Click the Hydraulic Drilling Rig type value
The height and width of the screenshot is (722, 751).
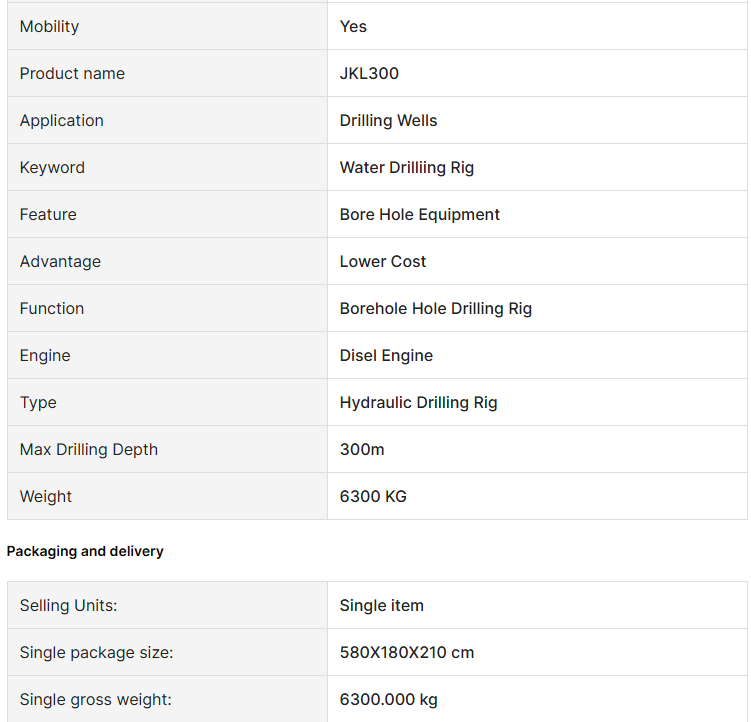418,402
